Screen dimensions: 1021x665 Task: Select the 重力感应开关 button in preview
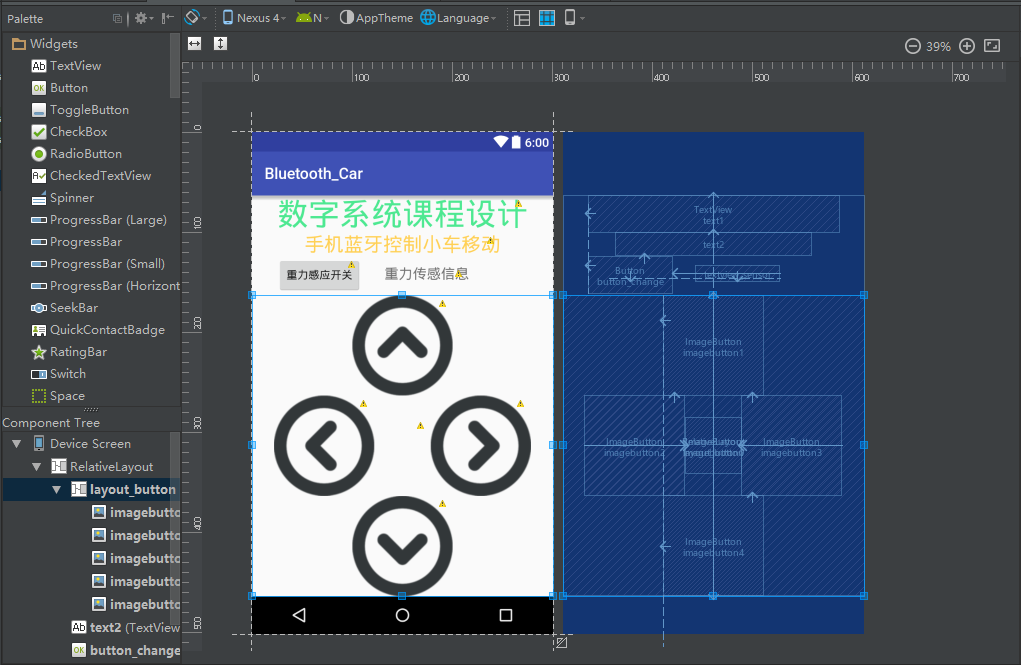coord(319,275)
